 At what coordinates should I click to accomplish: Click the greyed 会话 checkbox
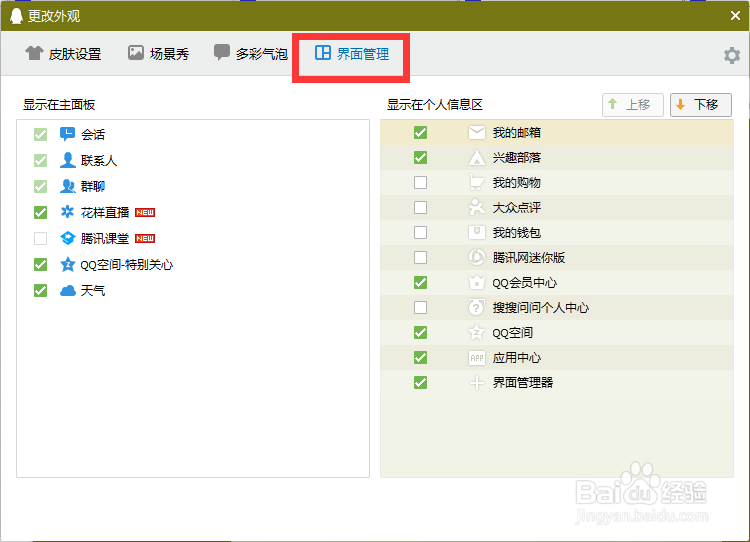tap(41, 134)
